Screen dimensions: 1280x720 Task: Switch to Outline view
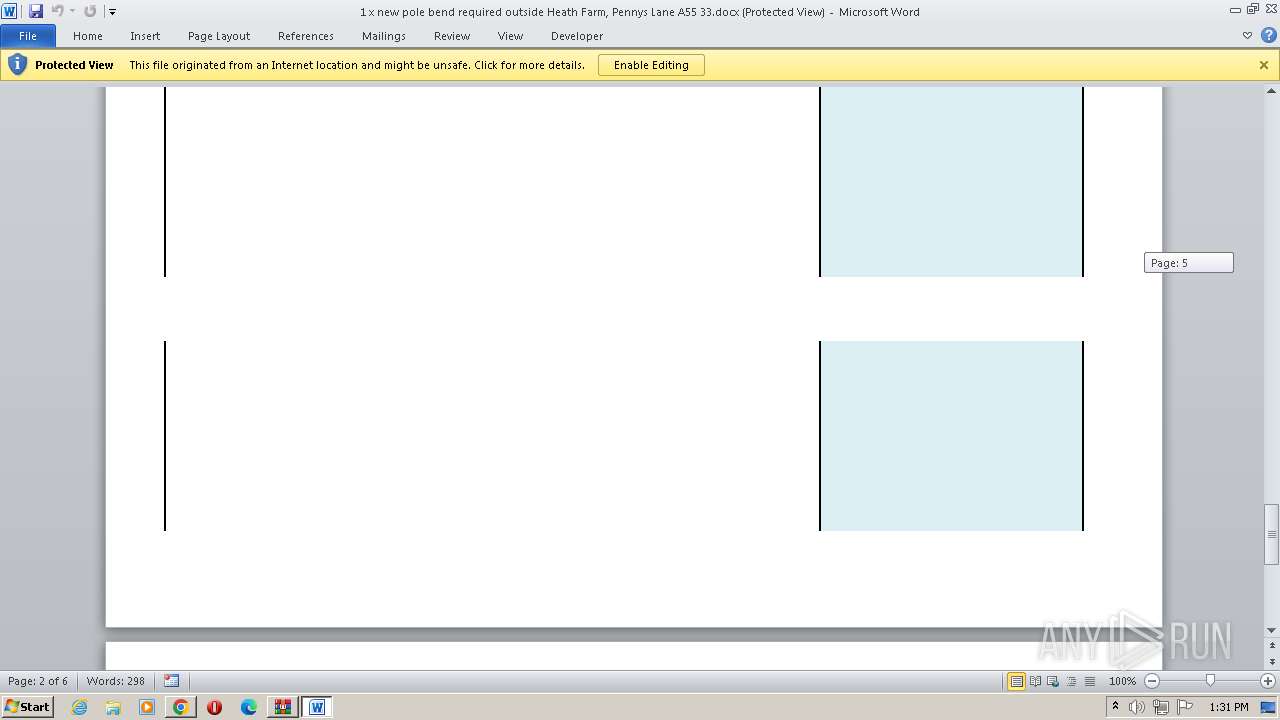pyautogui.click(x=1072, y=681)
